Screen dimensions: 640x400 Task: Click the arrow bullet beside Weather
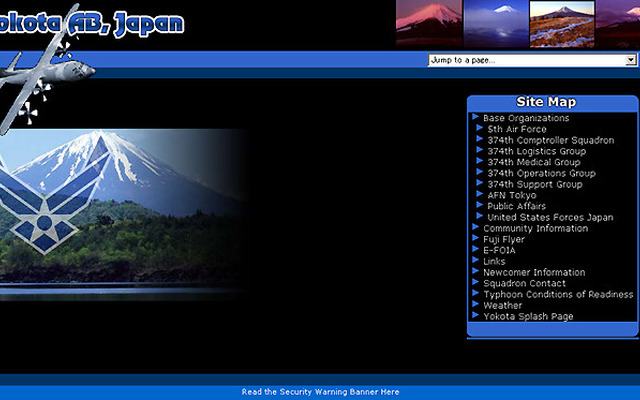(476, 304)
